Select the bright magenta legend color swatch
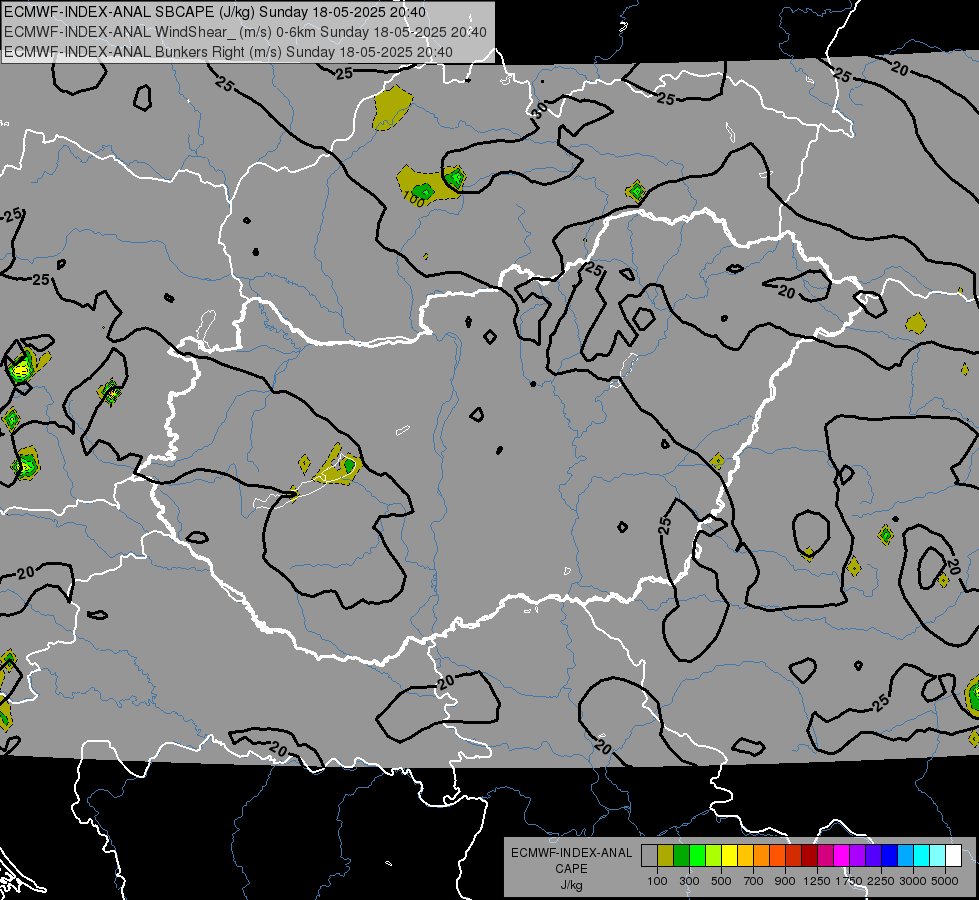The width and height of the screenshot is (979, 900). [x=842, y=855]
